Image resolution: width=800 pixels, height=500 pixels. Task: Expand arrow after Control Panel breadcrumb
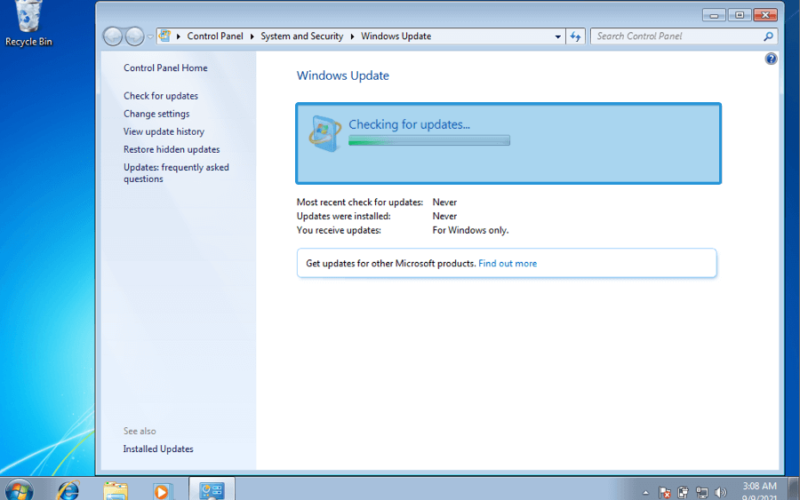252,36
